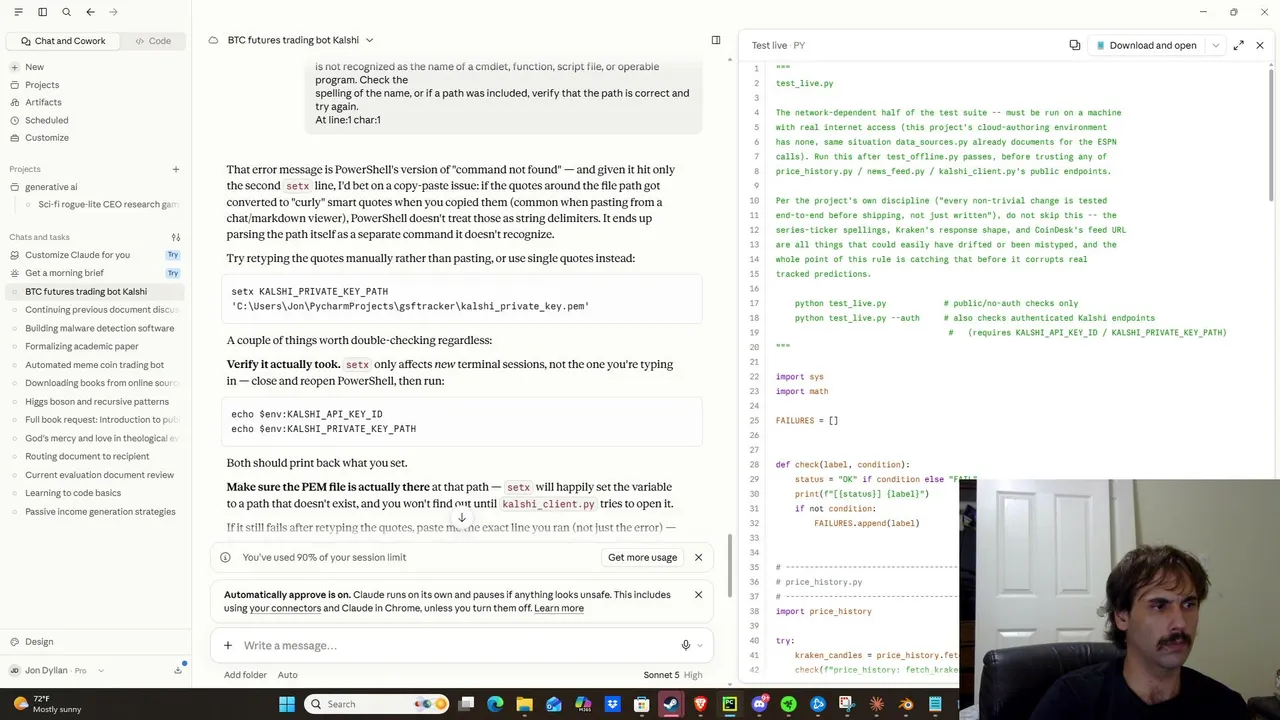Open the filter icon beside Chats and tasks
This screenshot has width=1280, height=720.
click(176, 237)
